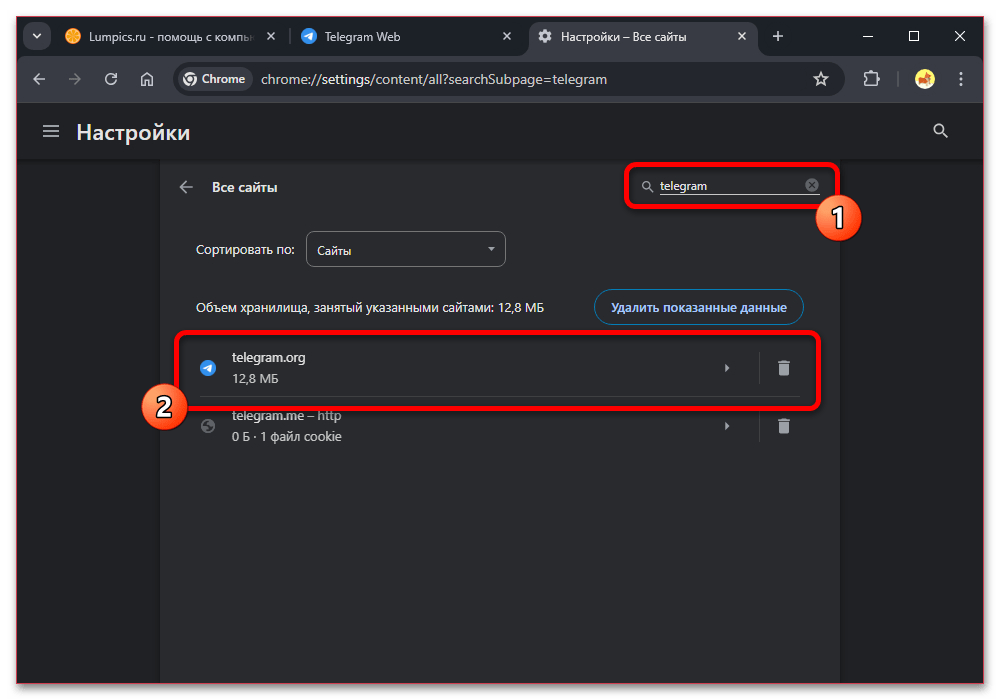Click the magnifier icon in site search
The width and height of the screenshot is (1000, 700).
click(x=647, y=186)
